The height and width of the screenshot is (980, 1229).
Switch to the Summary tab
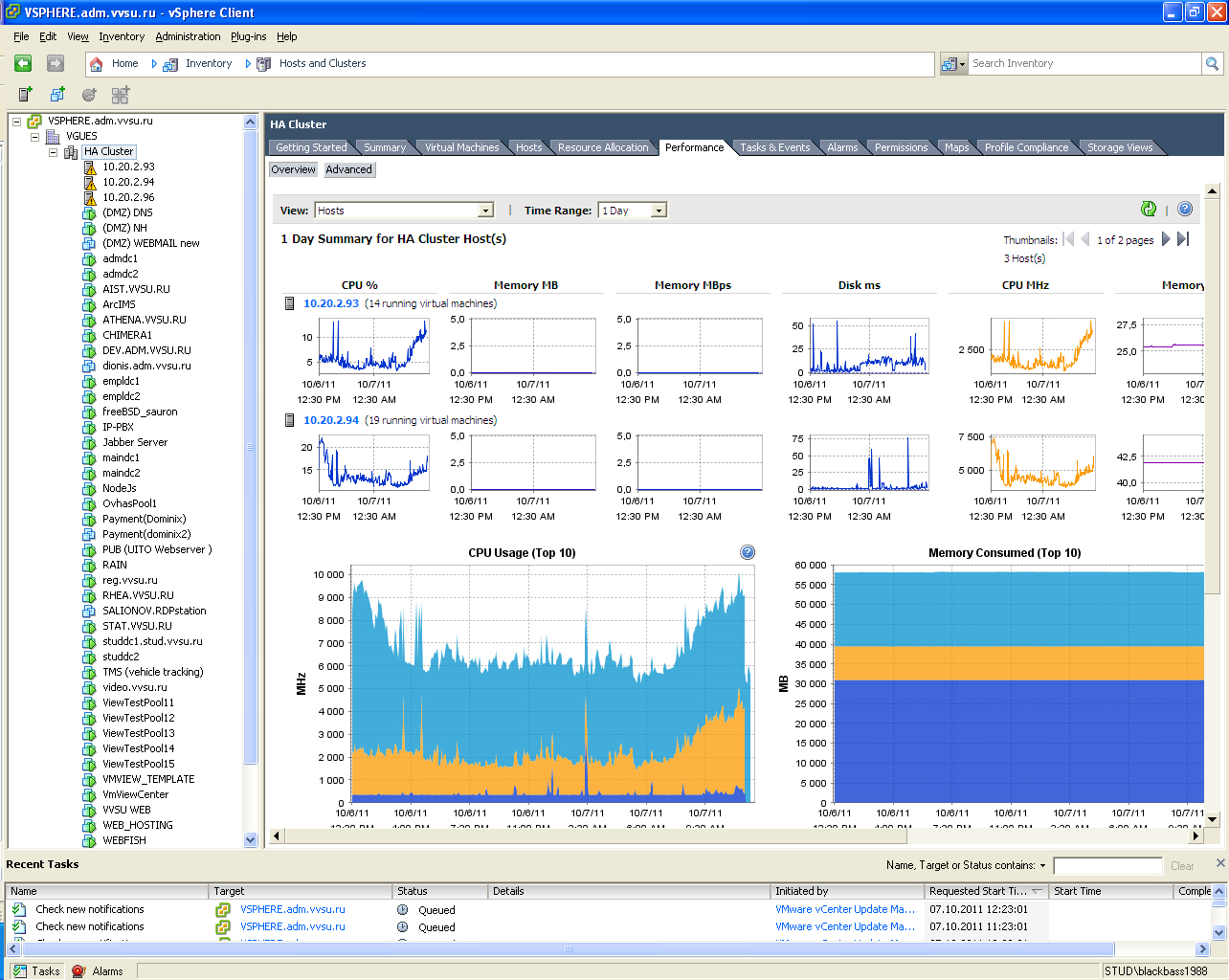tap(385, 147)
